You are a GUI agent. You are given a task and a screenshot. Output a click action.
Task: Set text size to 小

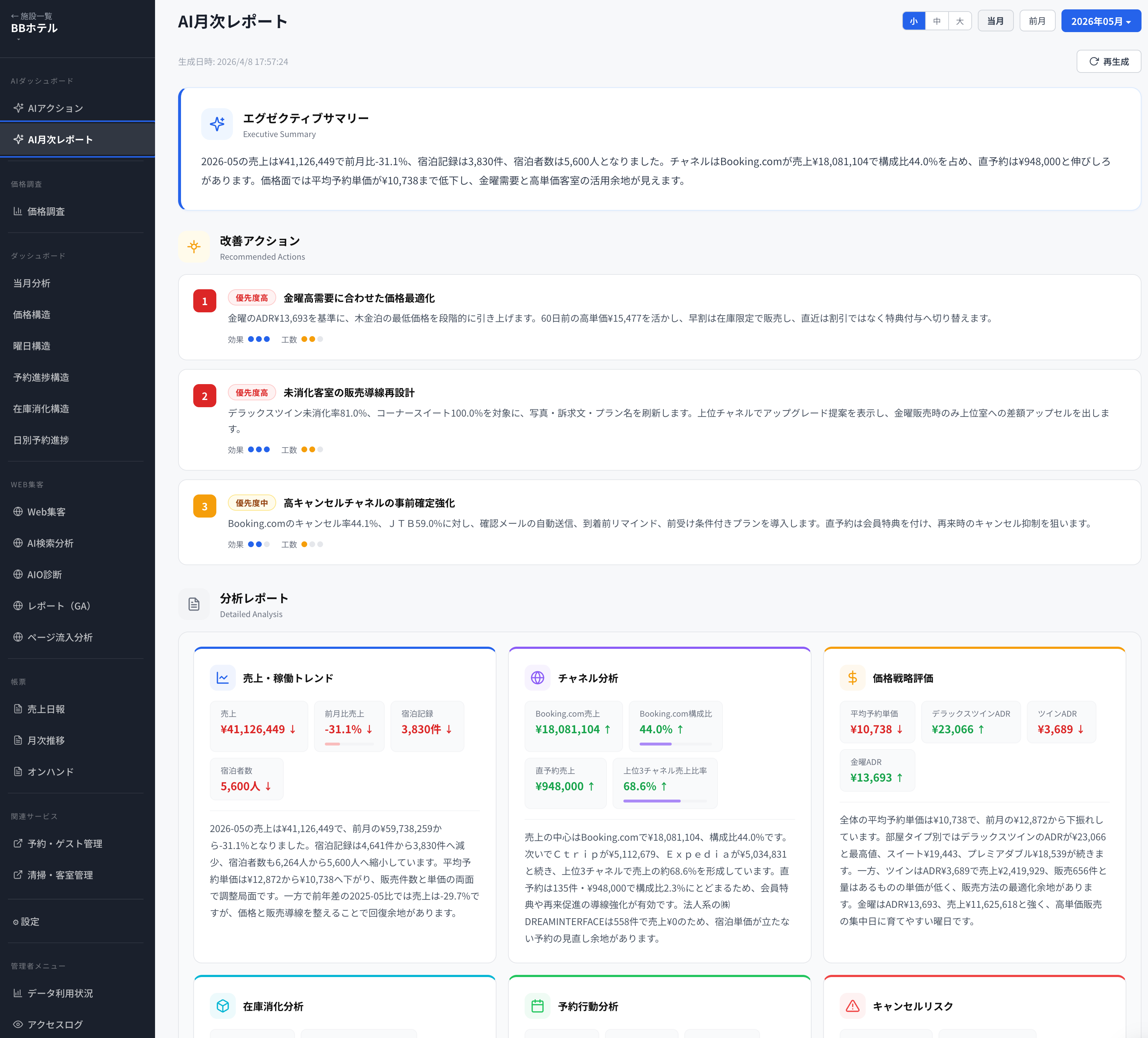coord(913,21)
